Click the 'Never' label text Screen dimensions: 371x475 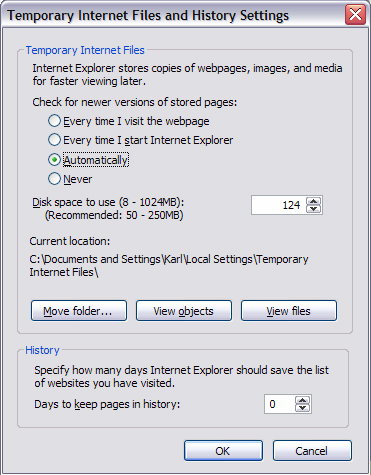(x=78, y=179)
